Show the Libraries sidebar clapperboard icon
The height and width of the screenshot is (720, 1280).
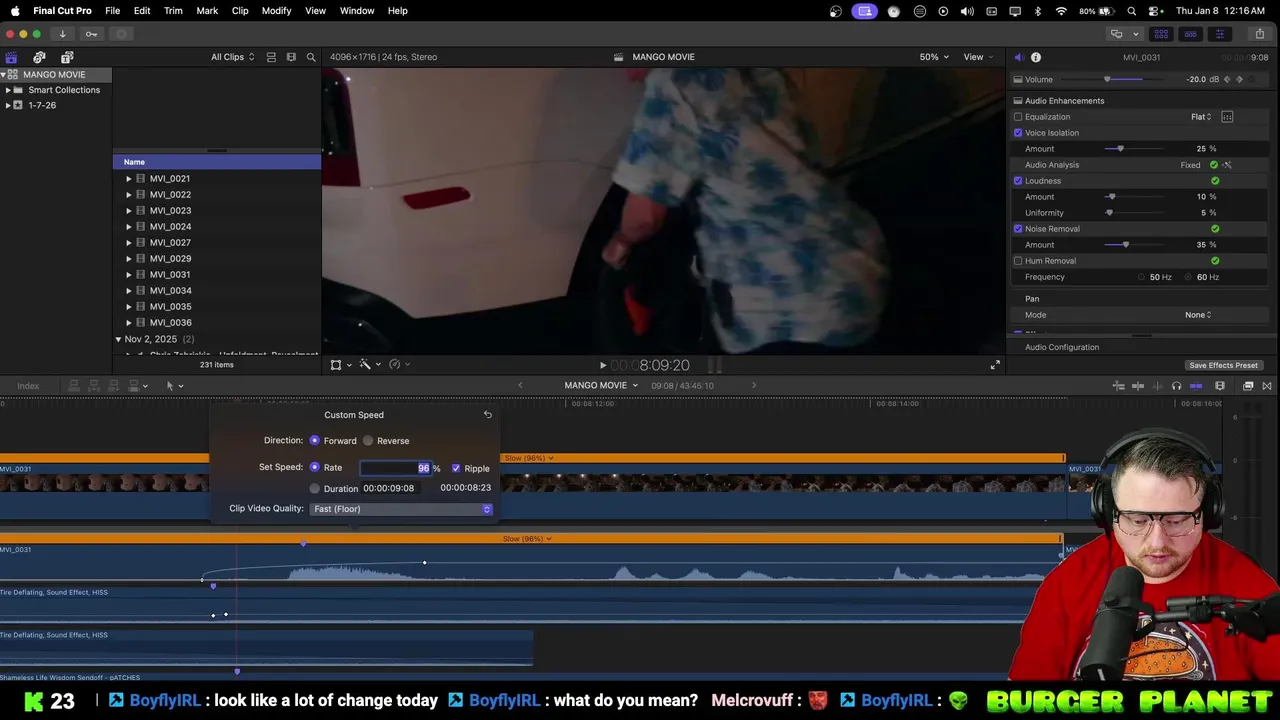tap(11, 57)
